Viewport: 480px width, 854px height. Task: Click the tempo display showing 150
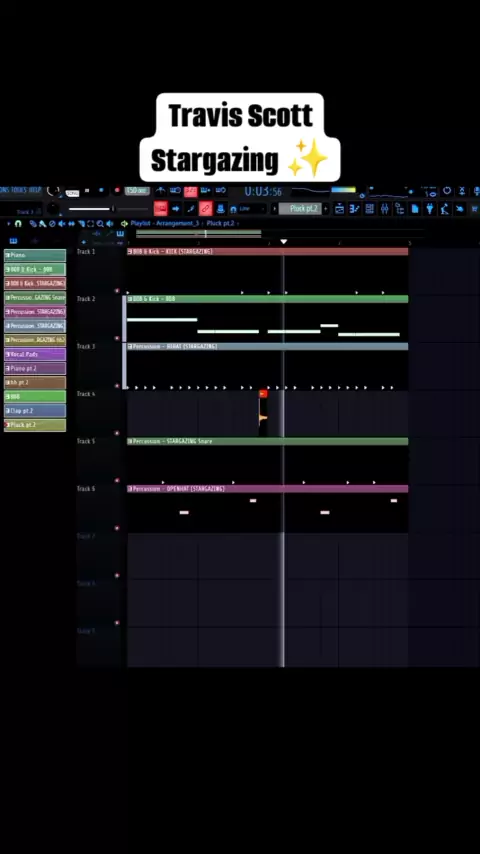136,191
